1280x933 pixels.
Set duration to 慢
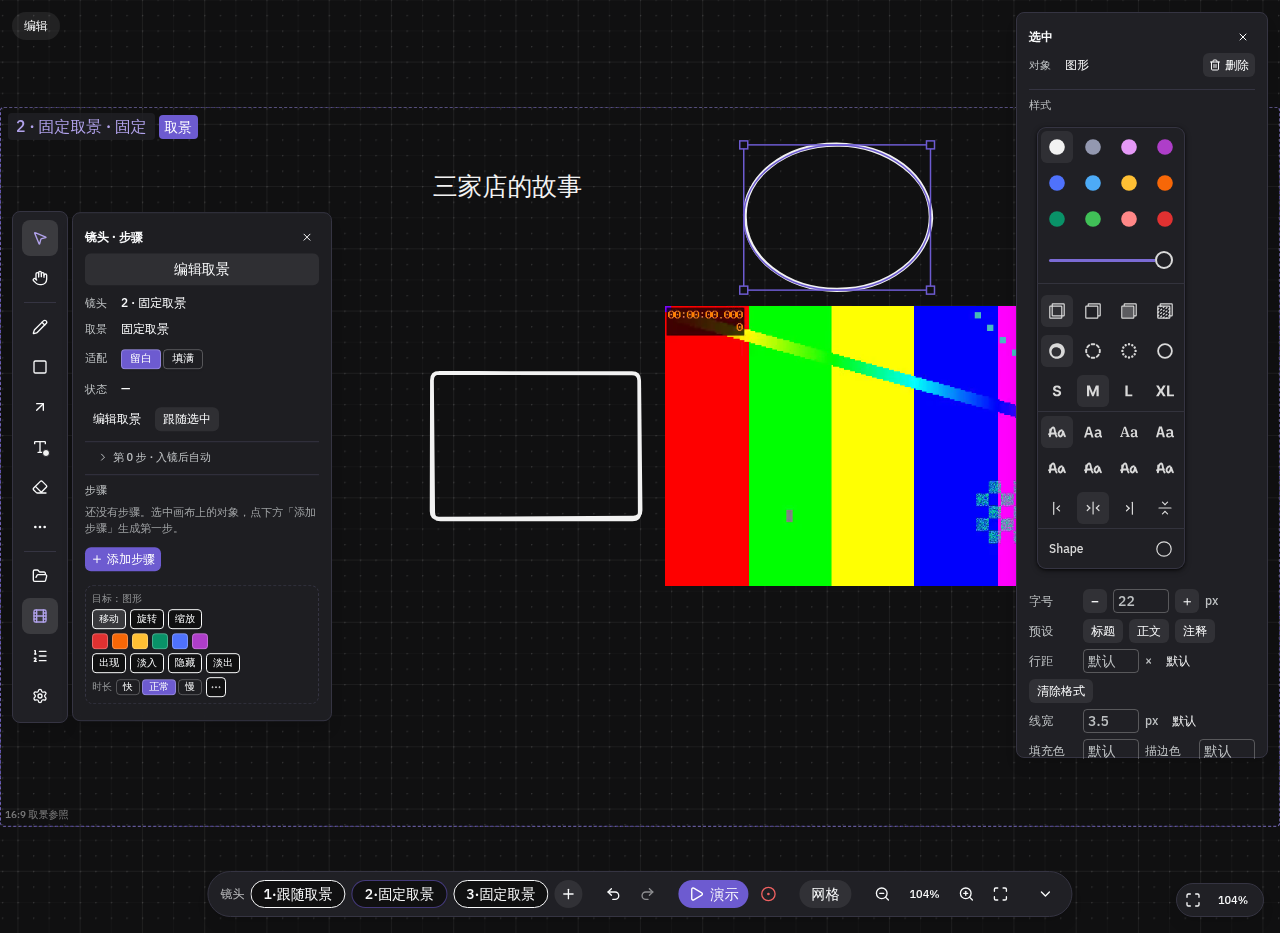tap(190, 687)
